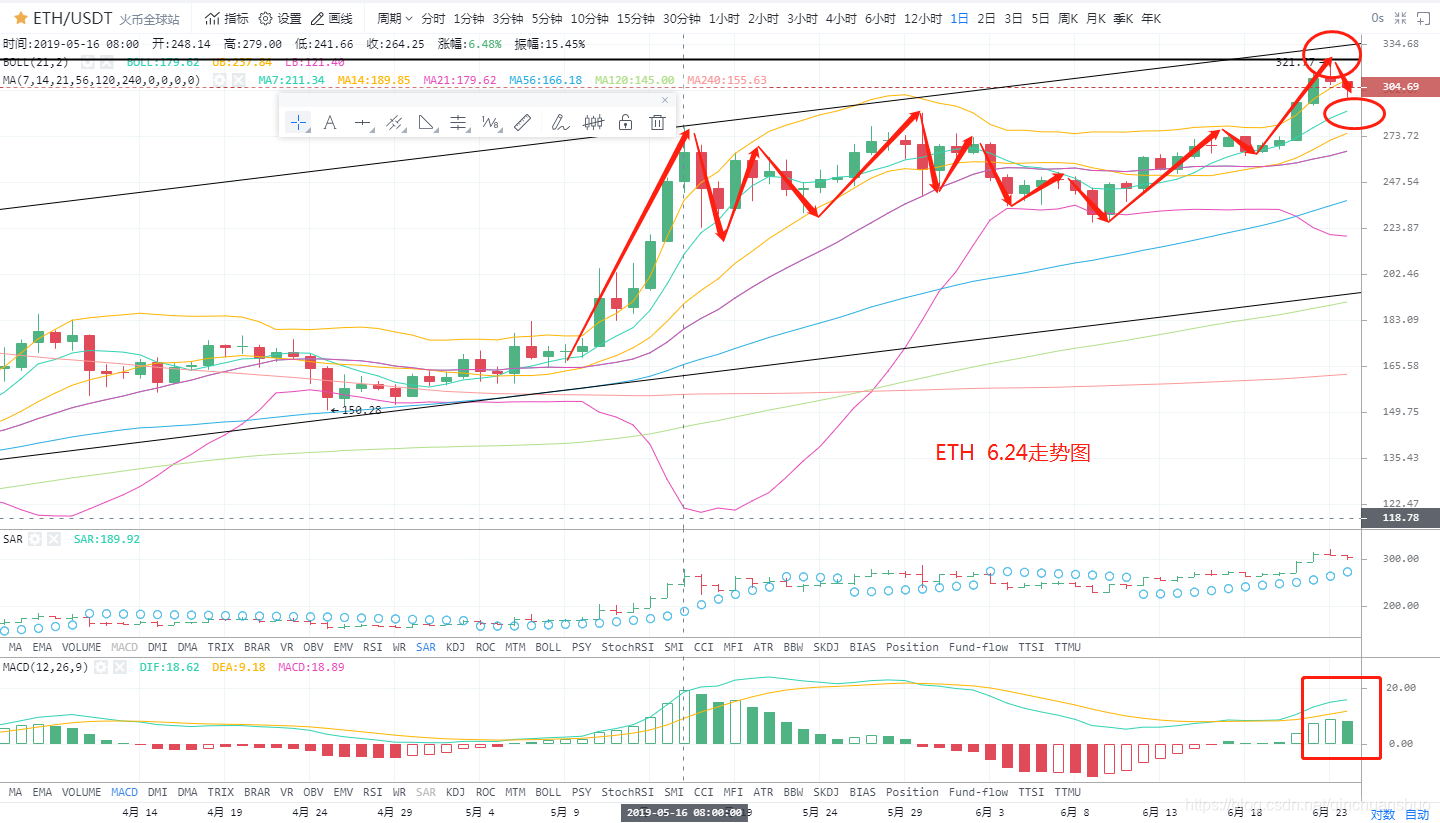
Task: Select the Fibonacci retracement lines tool
Action: [459, 123]
